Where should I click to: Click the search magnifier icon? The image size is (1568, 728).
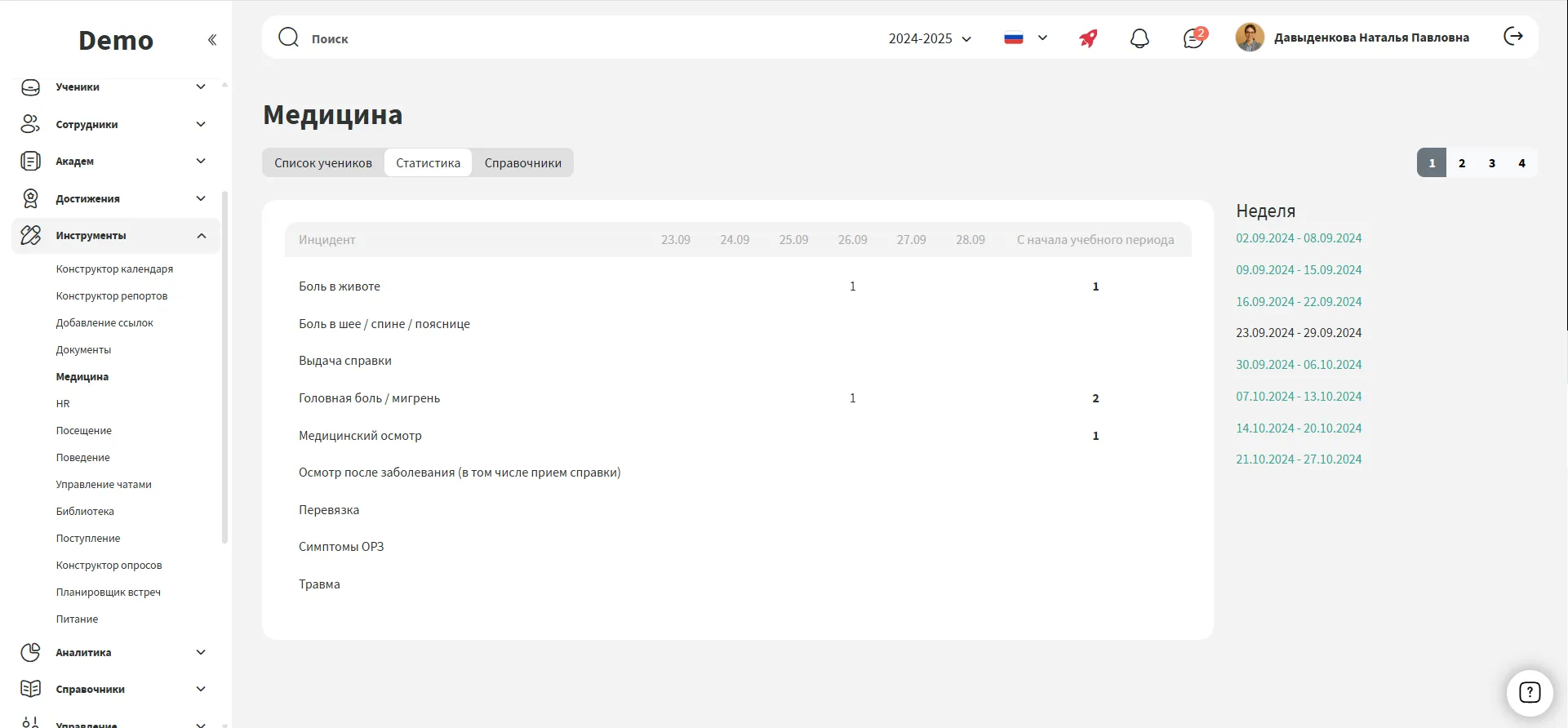point(288,38)
